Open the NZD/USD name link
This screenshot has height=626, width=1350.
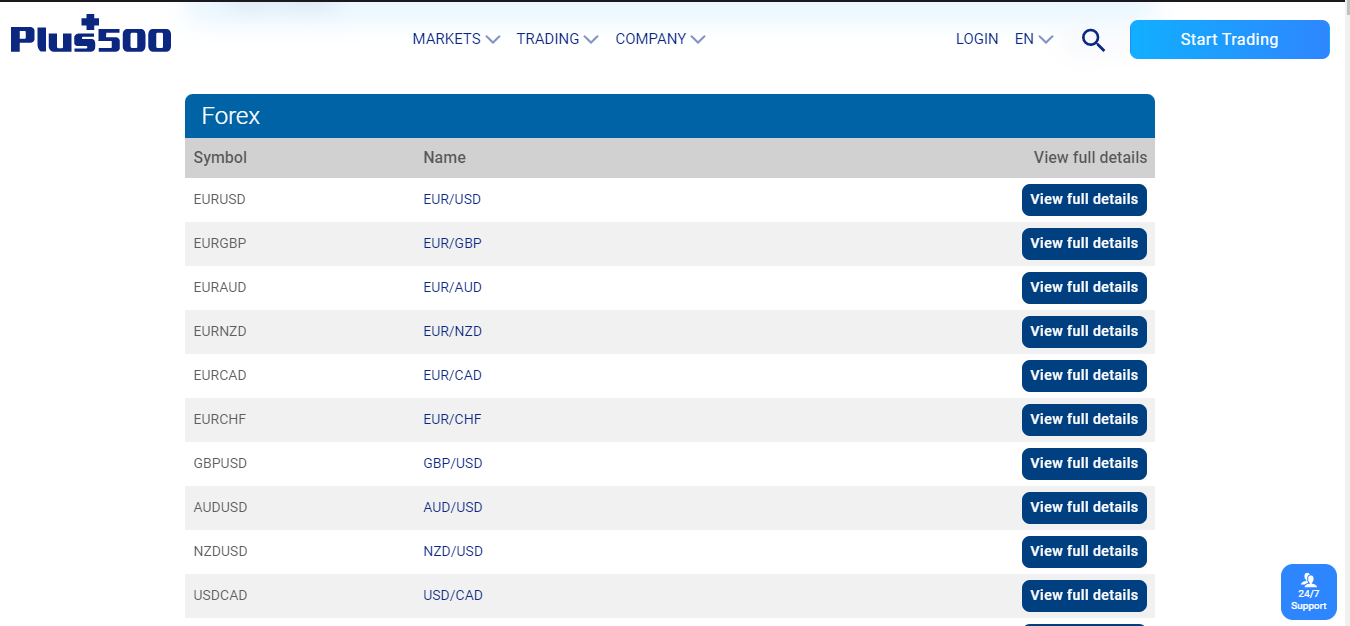[453, 551]
